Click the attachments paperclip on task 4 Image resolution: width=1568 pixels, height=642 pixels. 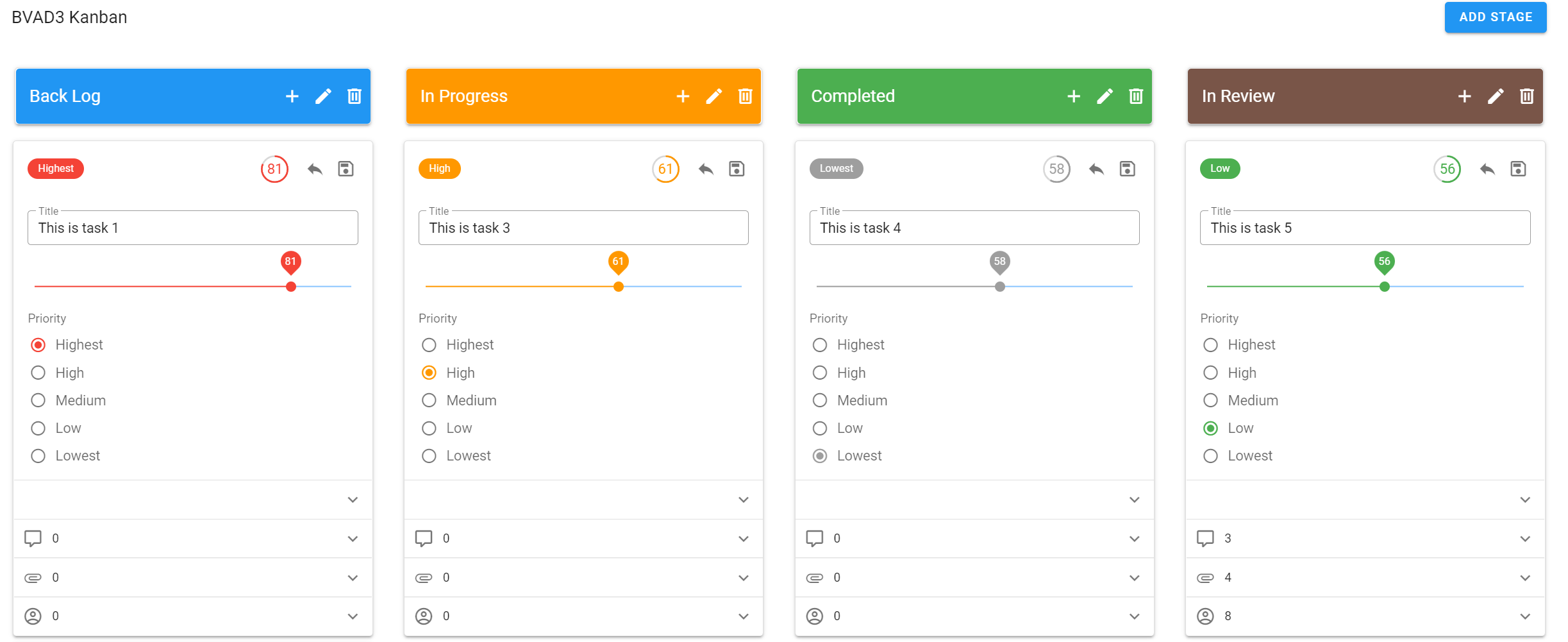[x=814, y=577]
